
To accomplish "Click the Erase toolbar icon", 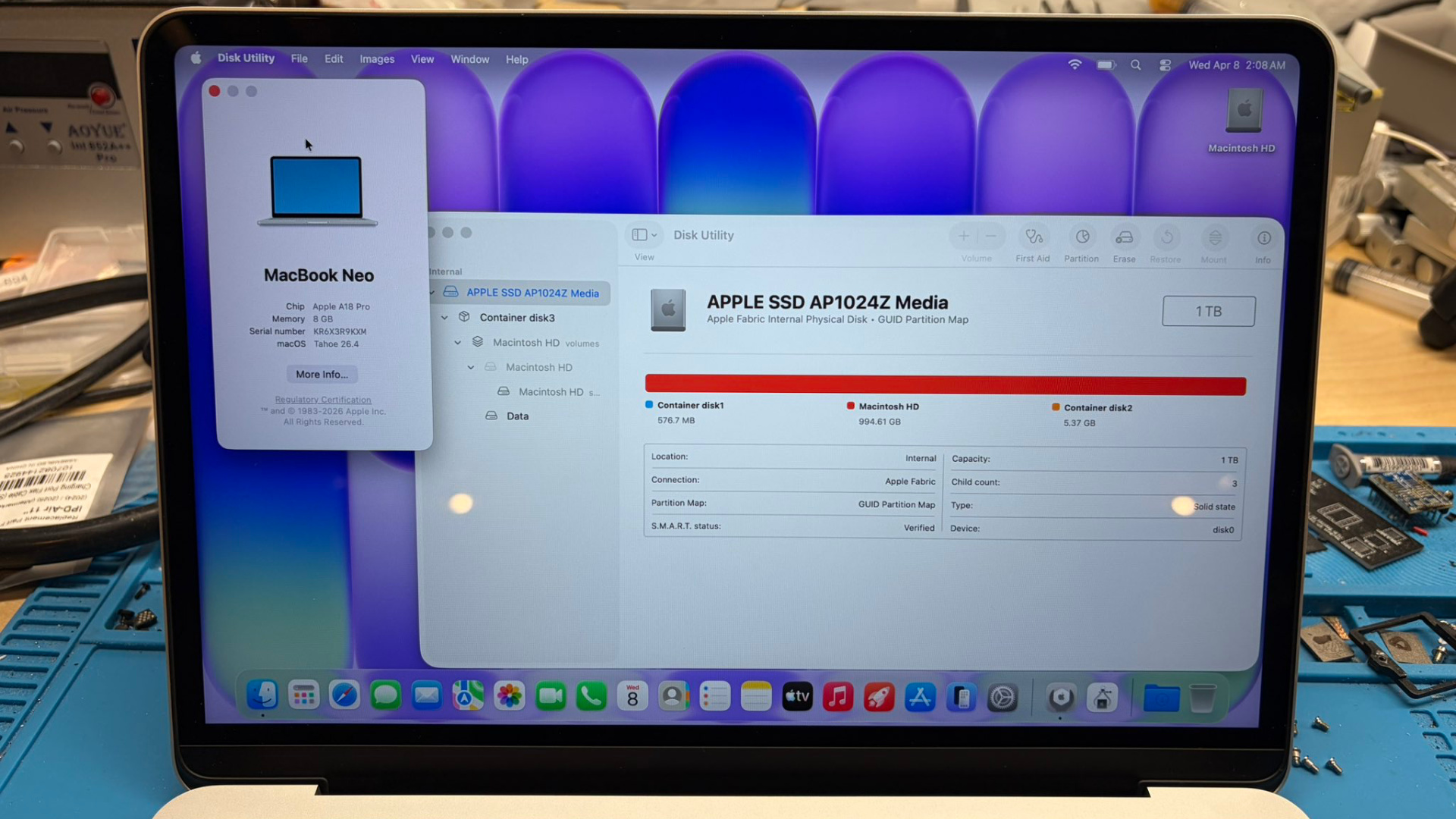I will [x=1124, y=238].
